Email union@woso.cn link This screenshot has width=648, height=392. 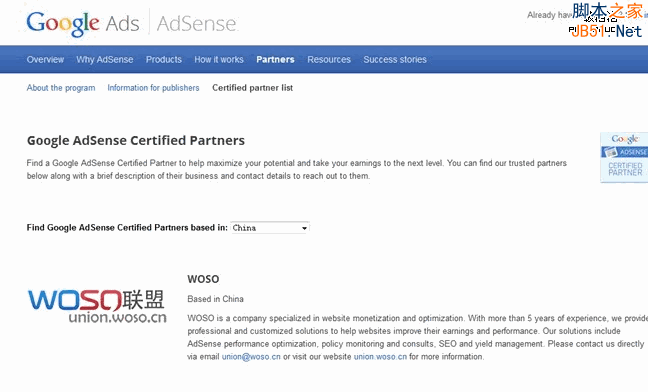point(251,357)
